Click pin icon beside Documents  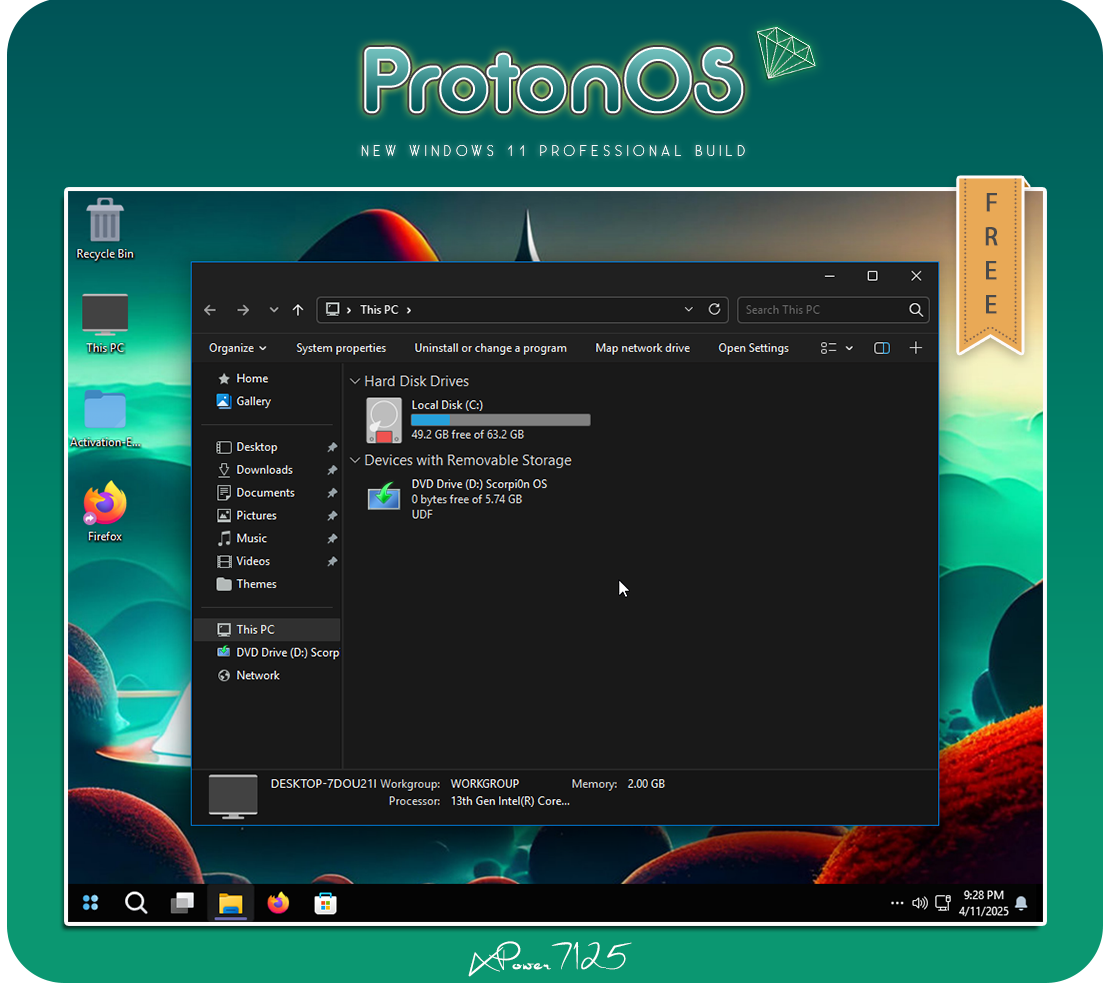(331, 493)
